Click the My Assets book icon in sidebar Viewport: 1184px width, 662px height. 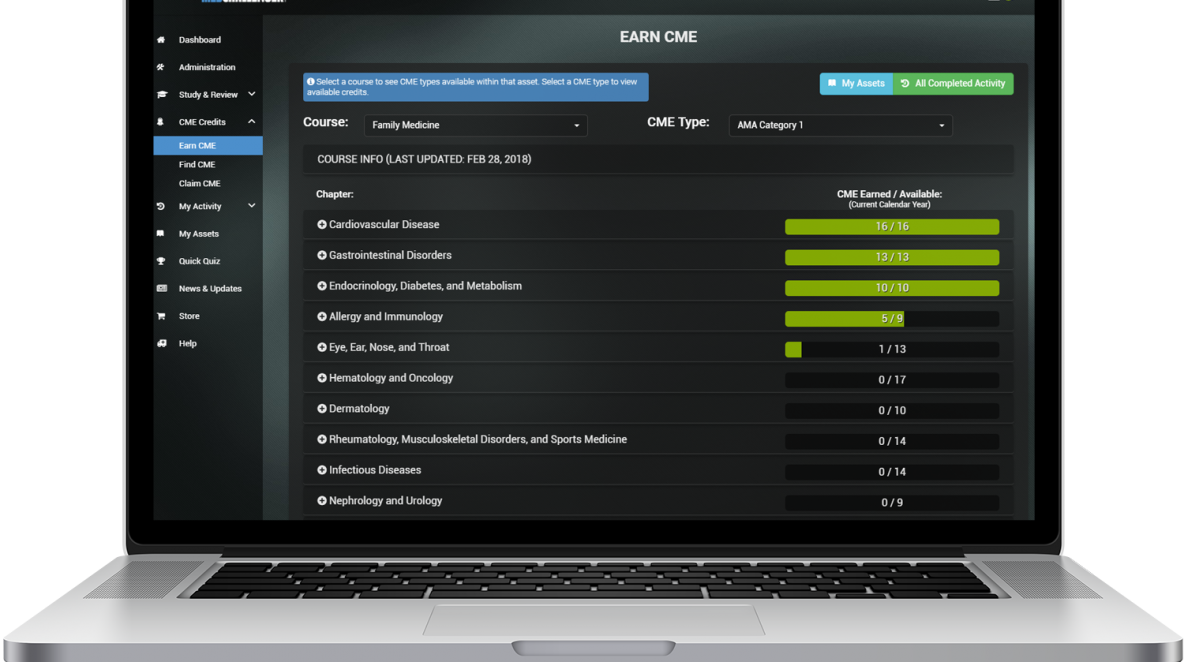click(161, 234)
